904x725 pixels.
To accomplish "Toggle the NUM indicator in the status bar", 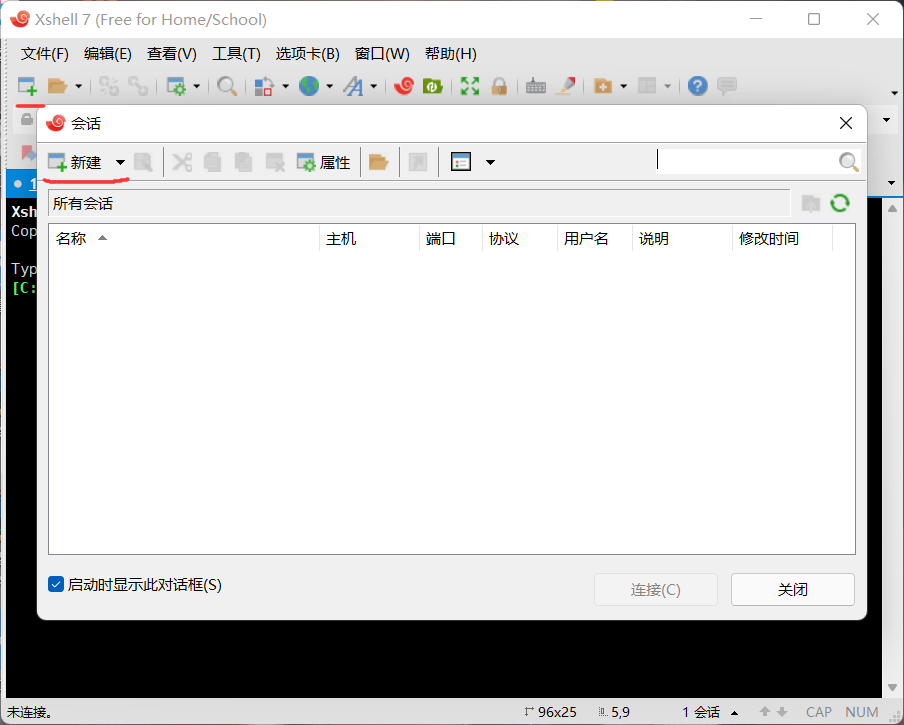I will pos(861,711).
